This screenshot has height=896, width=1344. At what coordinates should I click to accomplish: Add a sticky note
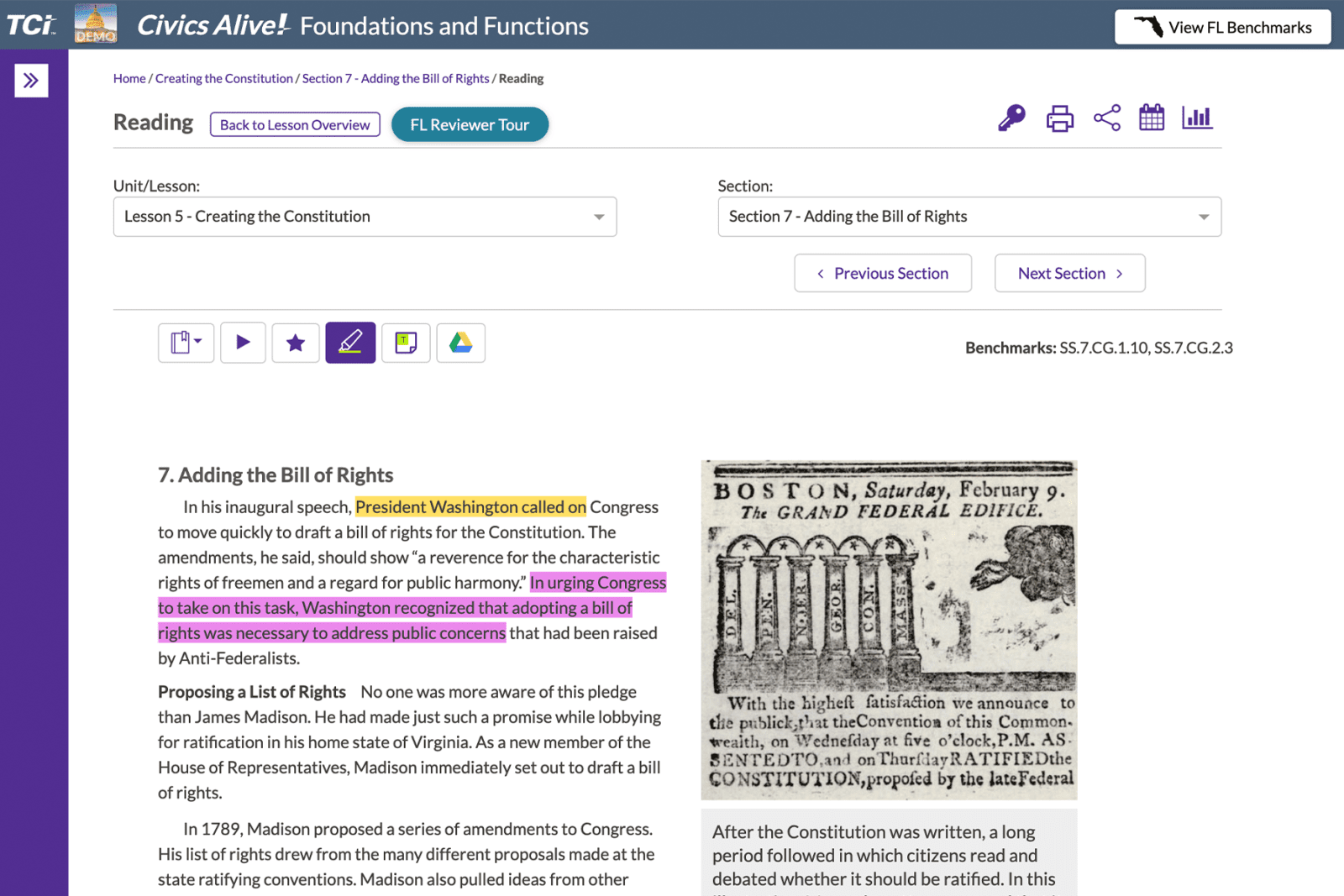406,343
